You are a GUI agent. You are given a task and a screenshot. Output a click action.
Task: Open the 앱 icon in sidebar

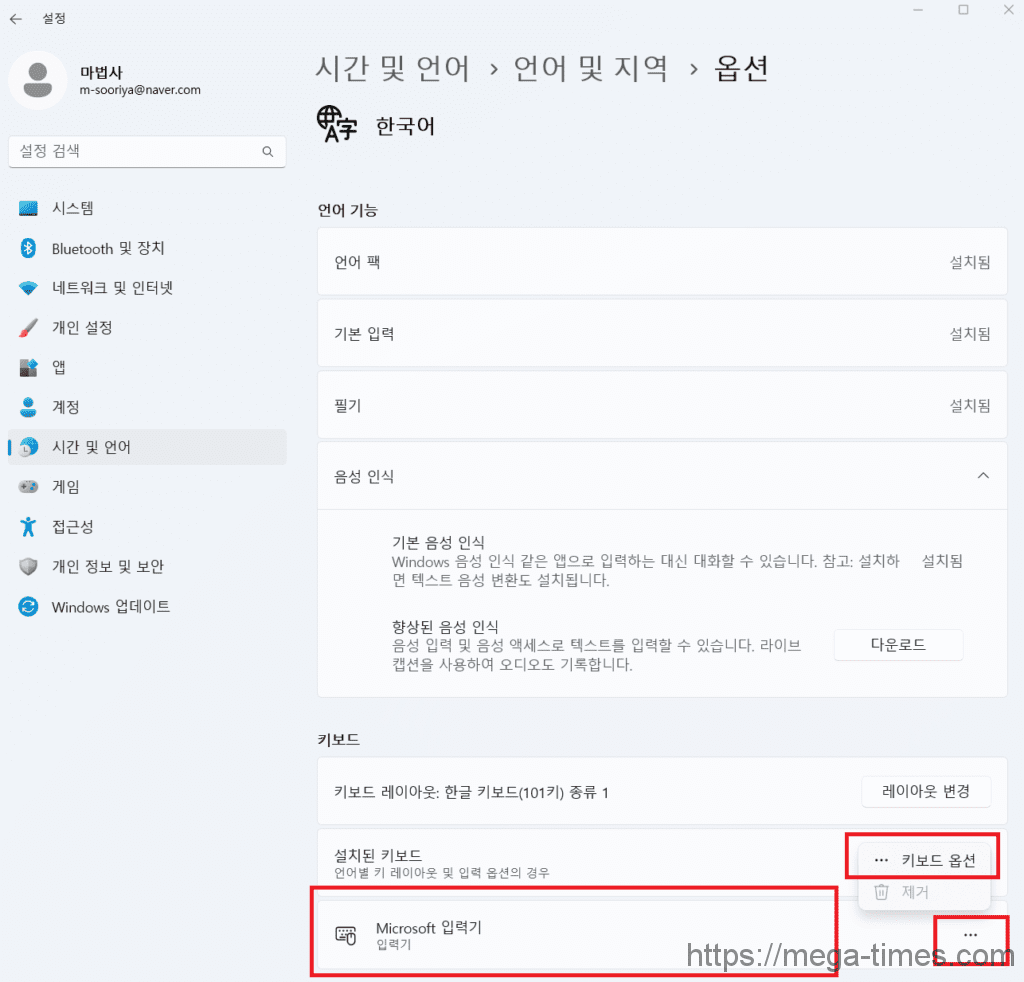[x=29, y=368]
